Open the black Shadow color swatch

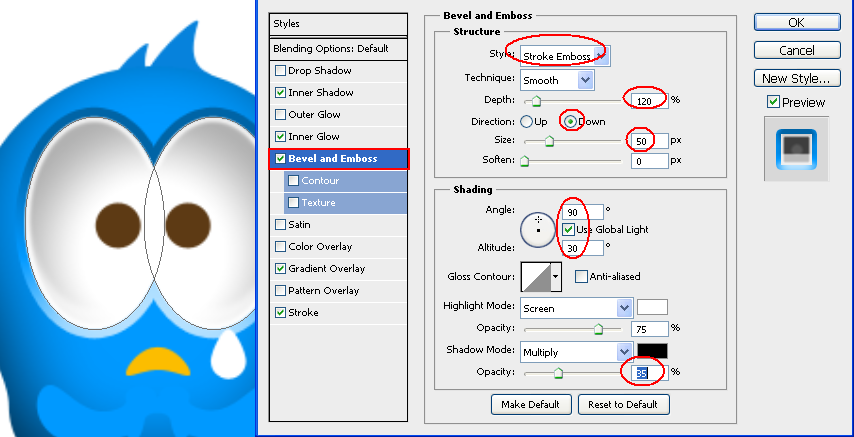click(x=652, y=351)
